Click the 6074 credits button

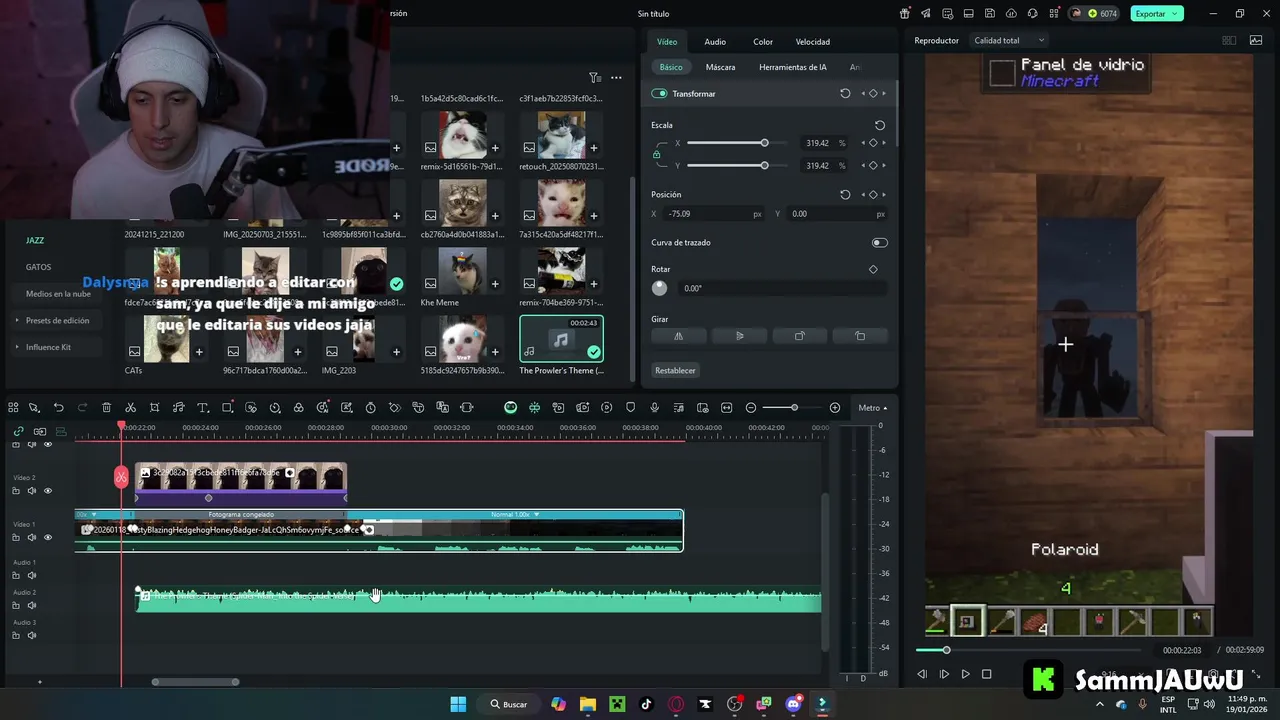pos(1096,14)
